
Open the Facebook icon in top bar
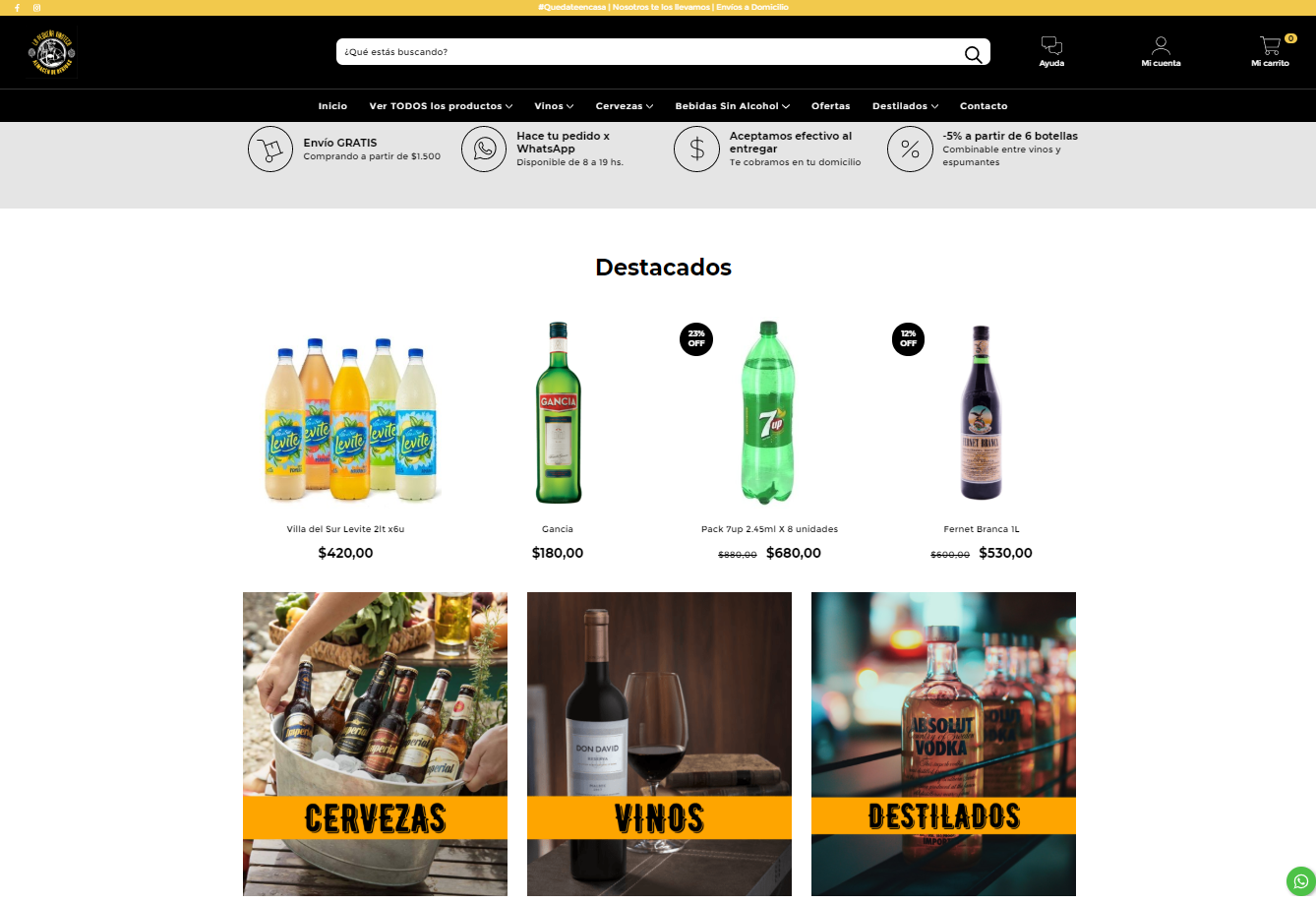click(17, 8)
